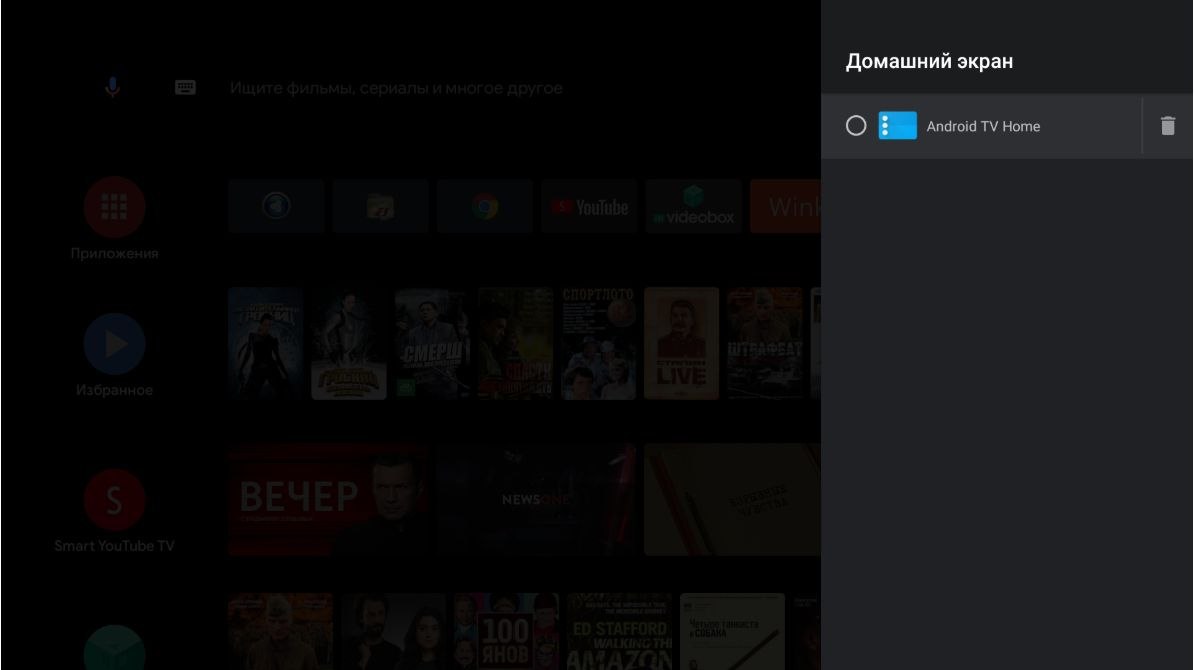This screenshot has width=1194, height=670.
Task: Launch the YouTube app tile
Action: (589, 206)
